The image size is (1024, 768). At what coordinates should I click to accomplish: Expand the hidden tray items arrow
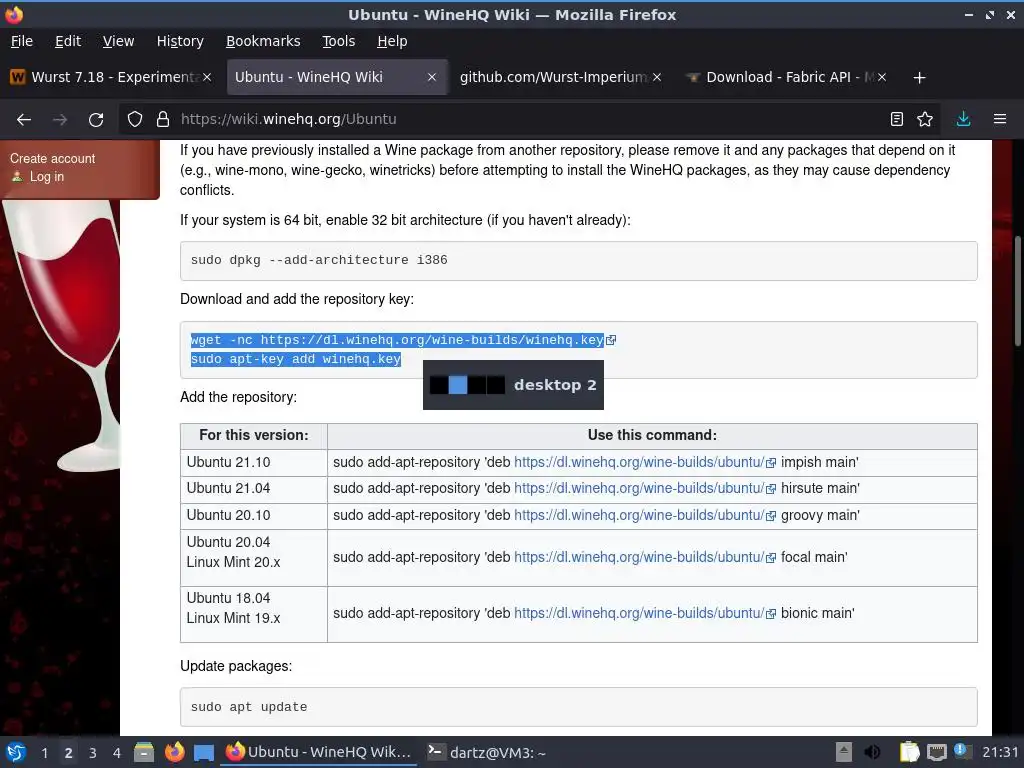[x=844, y=752]
